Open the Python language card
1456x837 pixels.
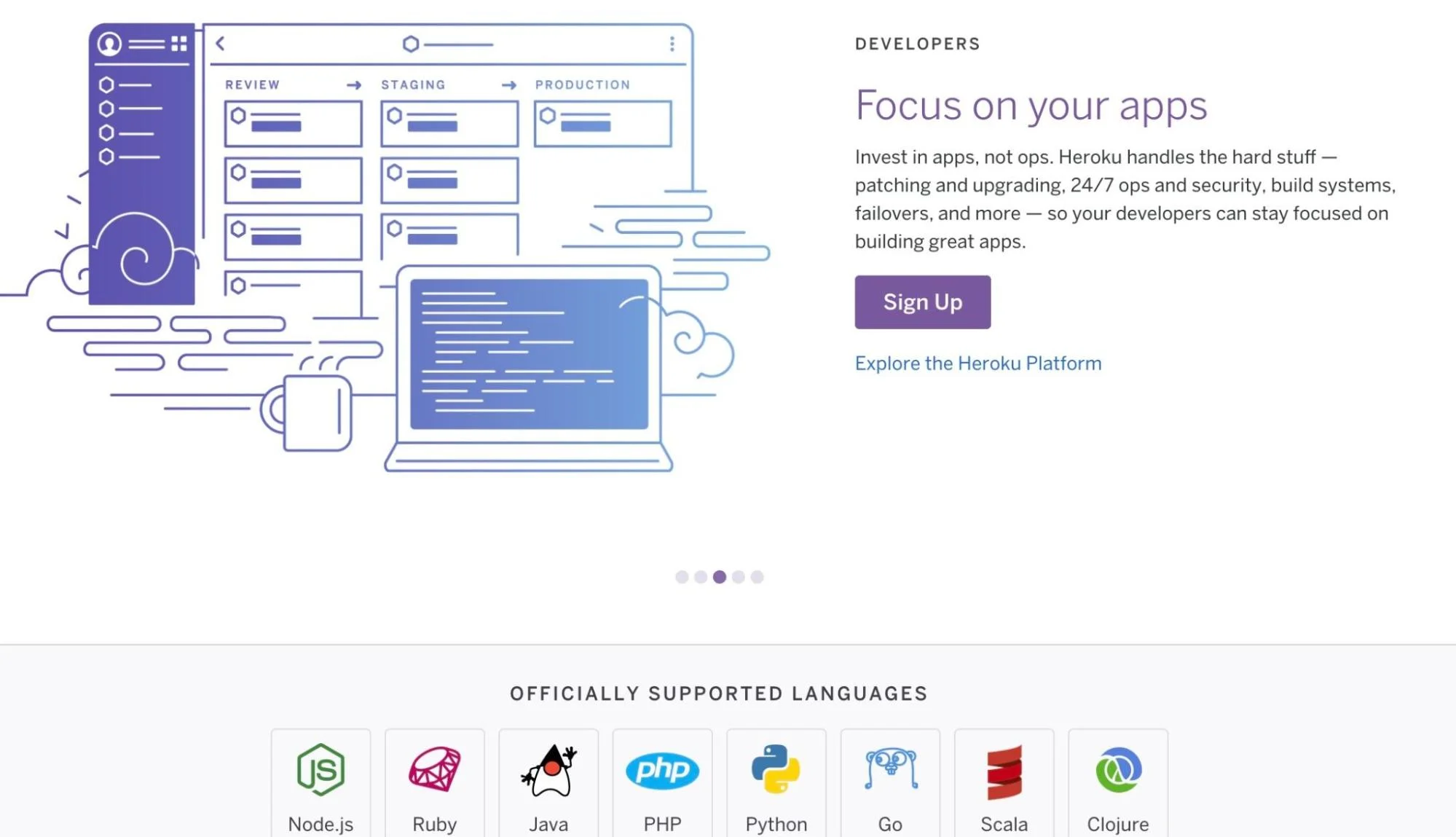[776, 783]
